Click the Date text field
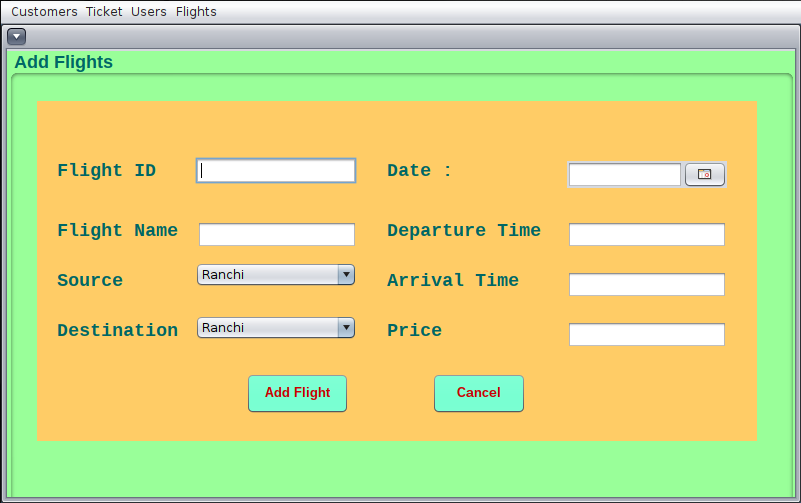 point(625,175)
